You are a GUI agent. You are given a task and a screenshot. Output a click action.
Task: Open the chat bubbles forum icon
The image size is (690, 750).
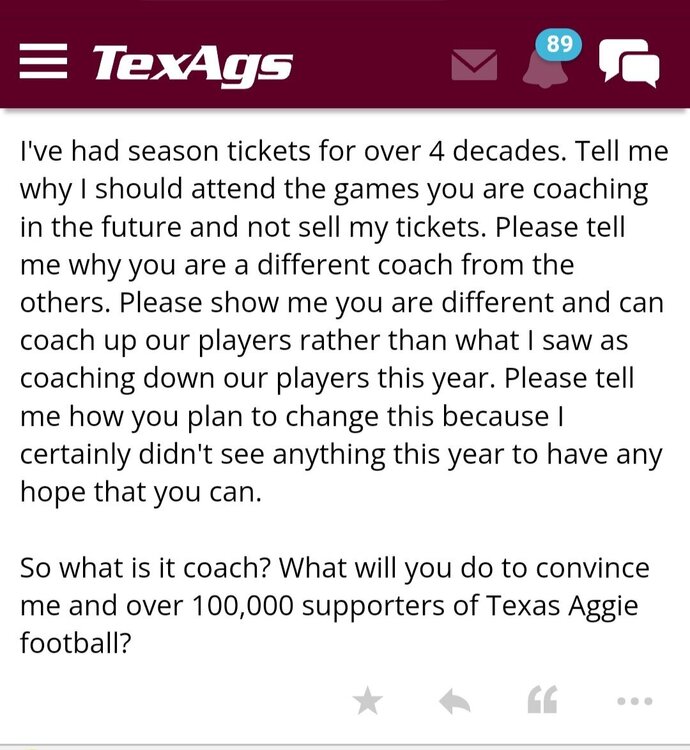click(628, 64)
